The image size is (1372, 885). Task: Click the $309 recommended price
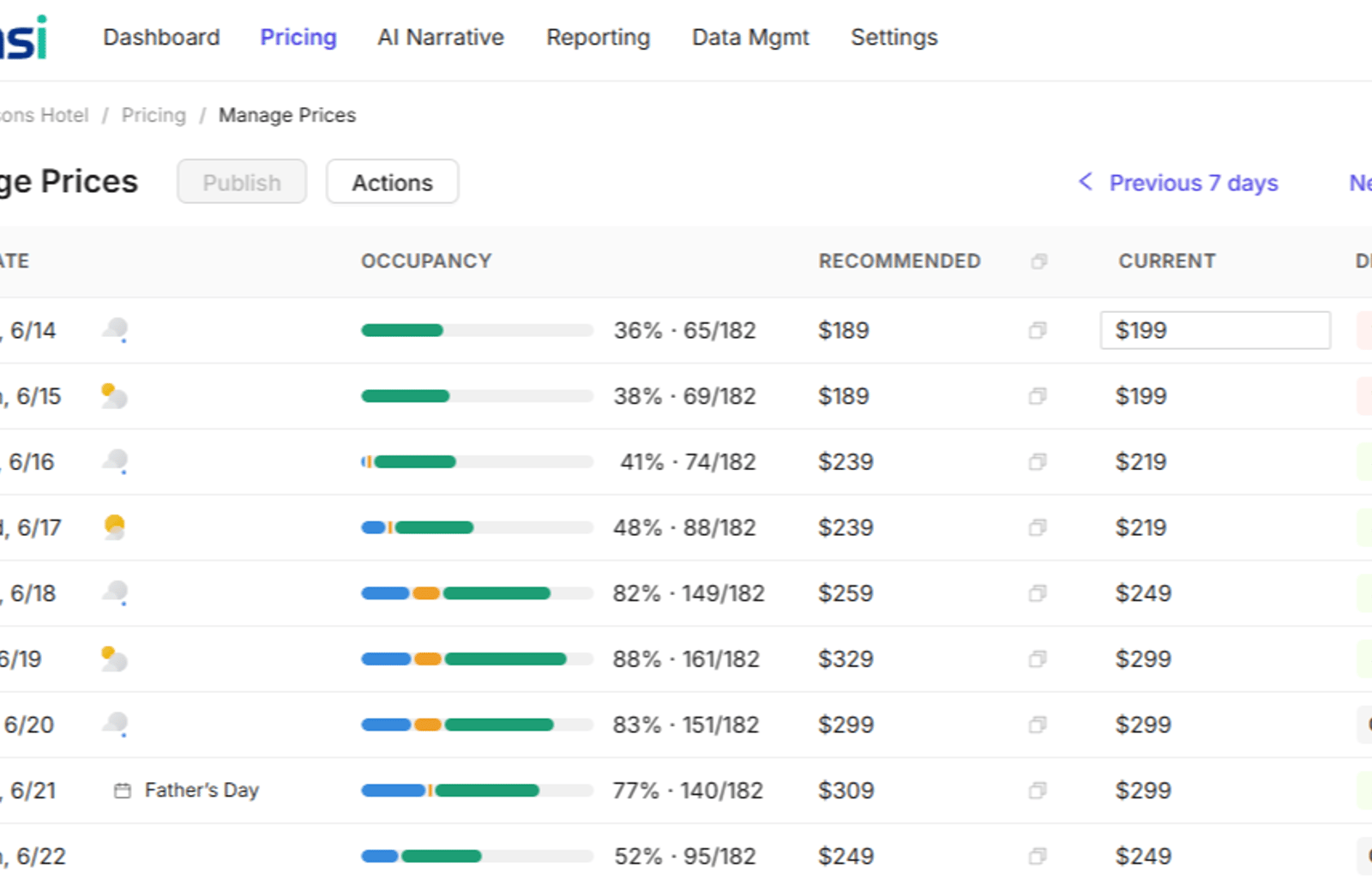846,791
